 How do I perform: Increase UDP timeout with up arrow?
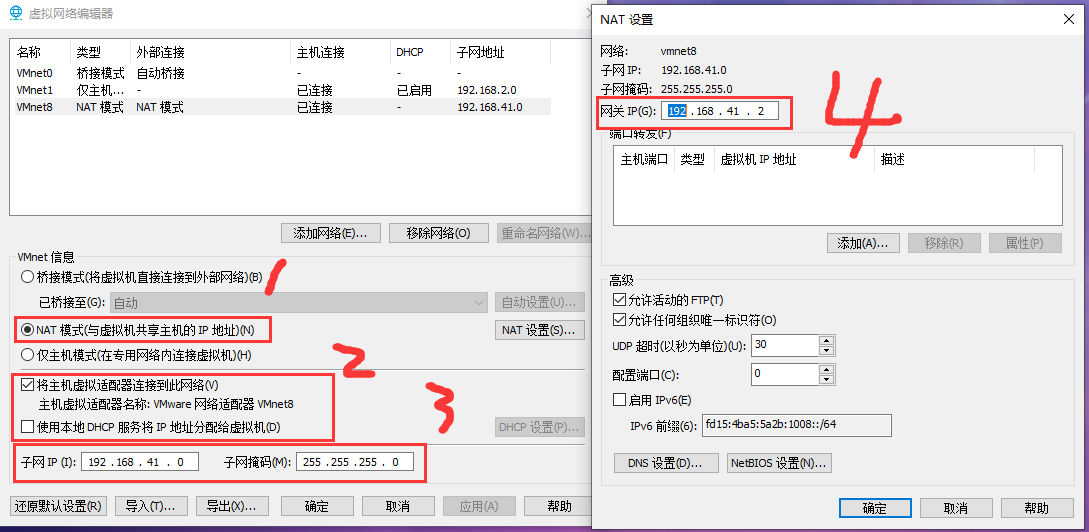[x=826, y=340]
